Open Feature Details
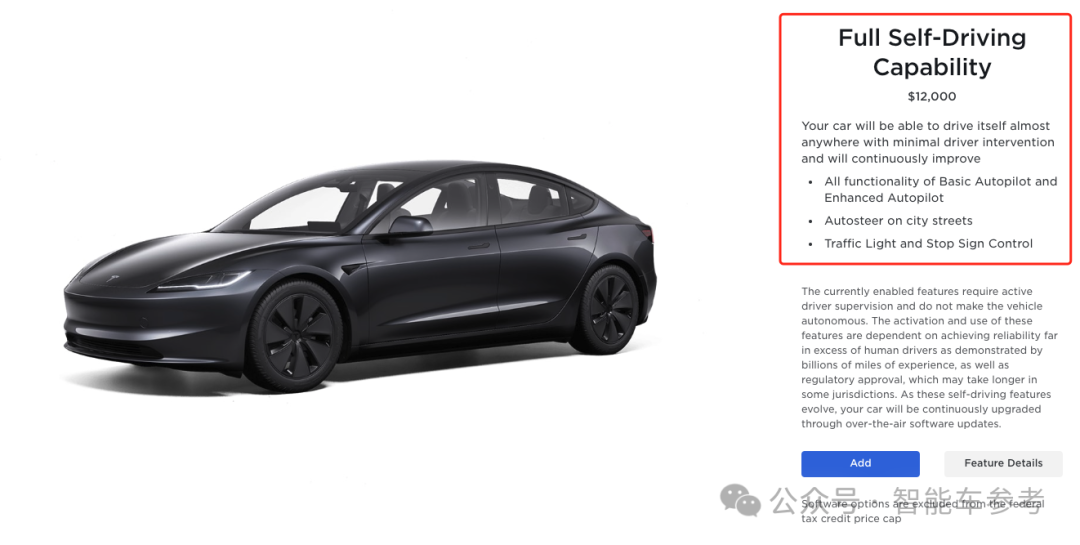The width and height of the screenshot is (1080, 545). (1003, 464)
